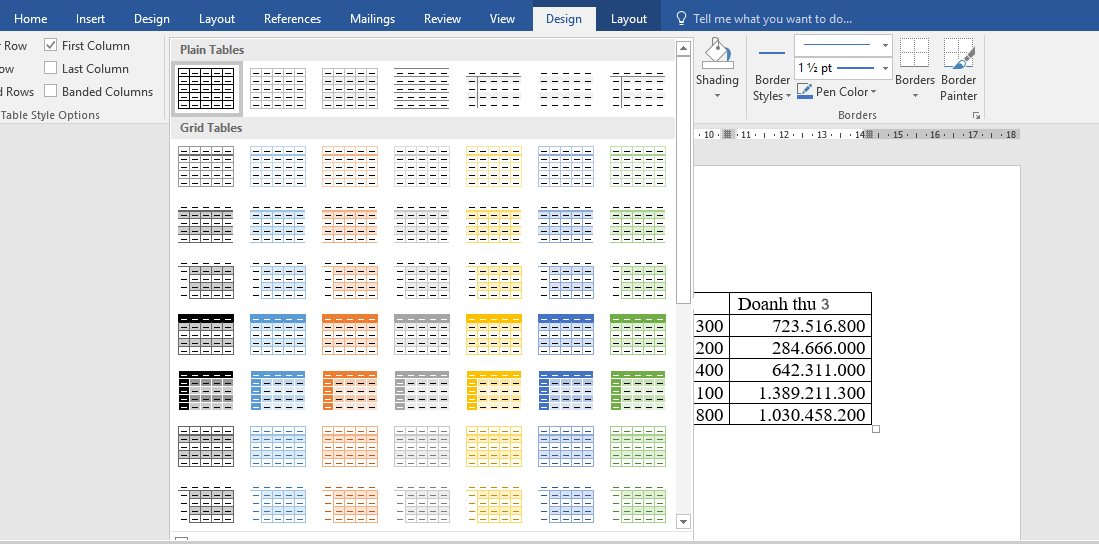
Task: Open the 1 ½ pt line weight dropdown
Action: [885, 69]
